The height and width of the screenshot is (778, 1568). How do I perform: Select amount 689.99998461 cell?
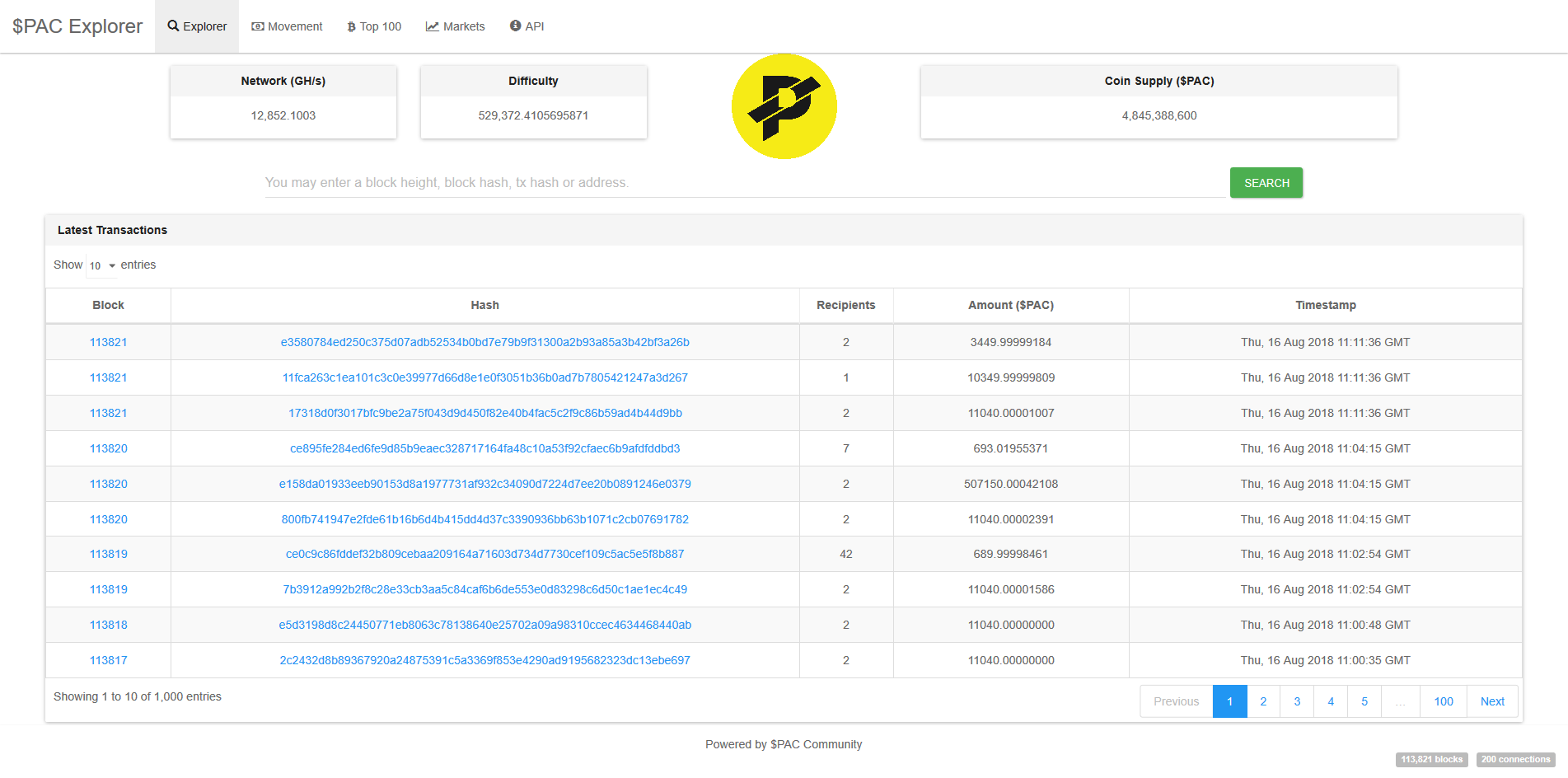click(1011, 554)
